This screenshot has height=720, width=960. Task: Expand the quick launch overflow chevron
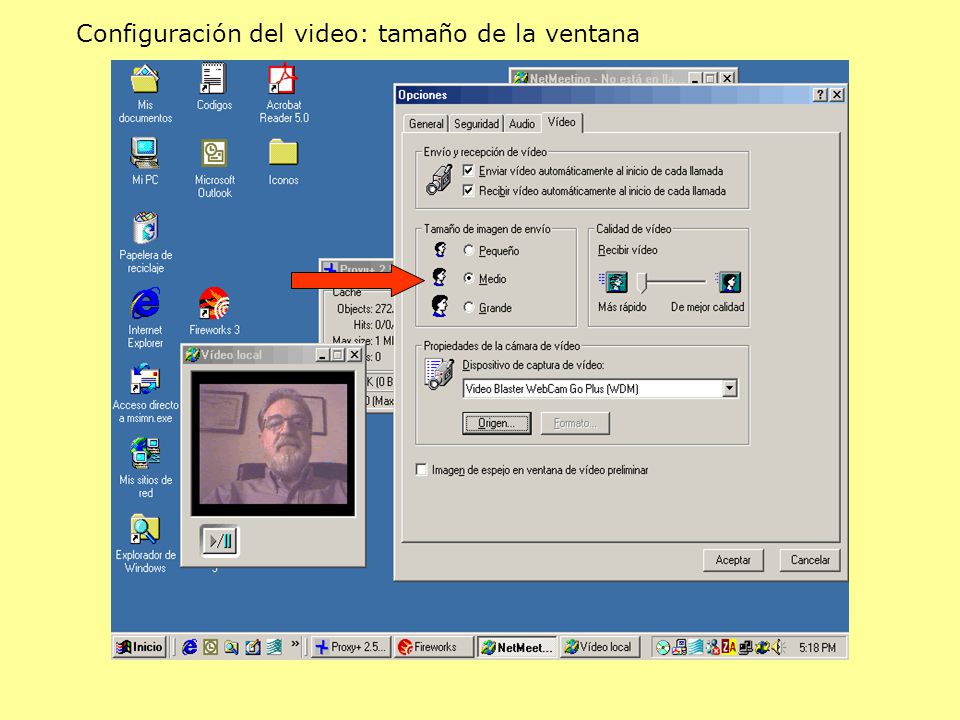coord(295,644)
